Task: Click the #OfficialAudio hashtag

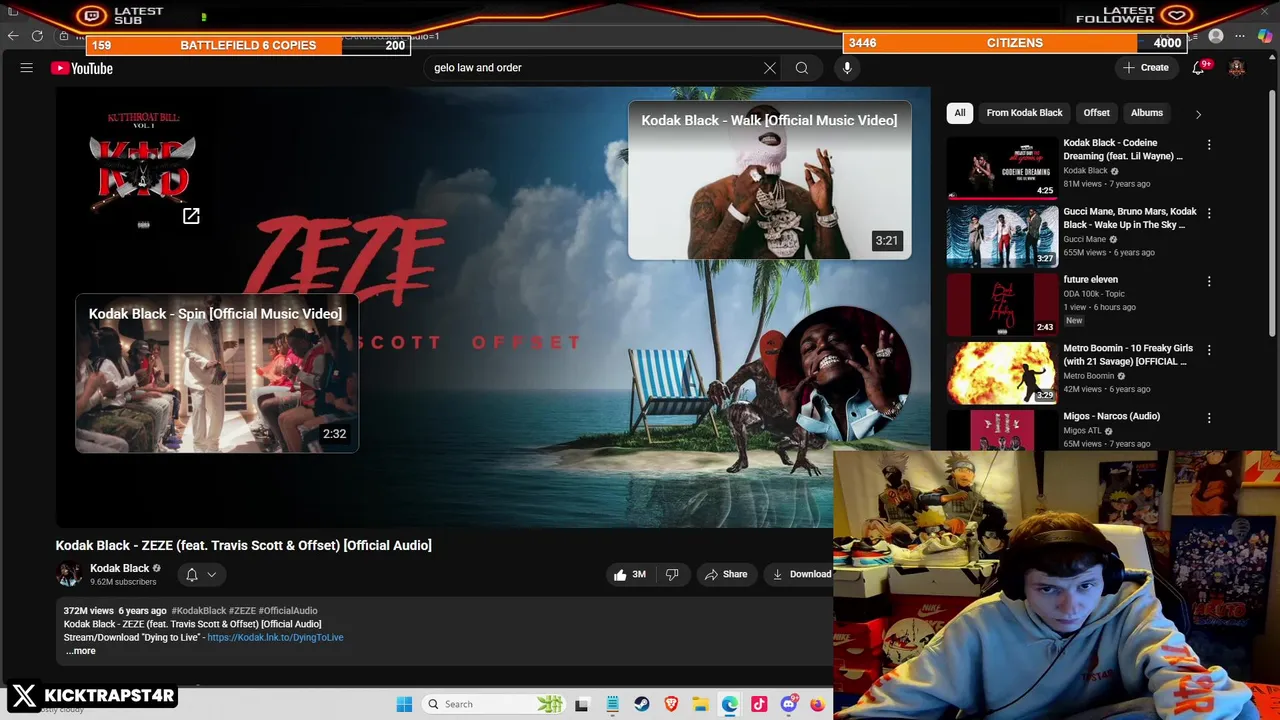Action: click(288, 610)
